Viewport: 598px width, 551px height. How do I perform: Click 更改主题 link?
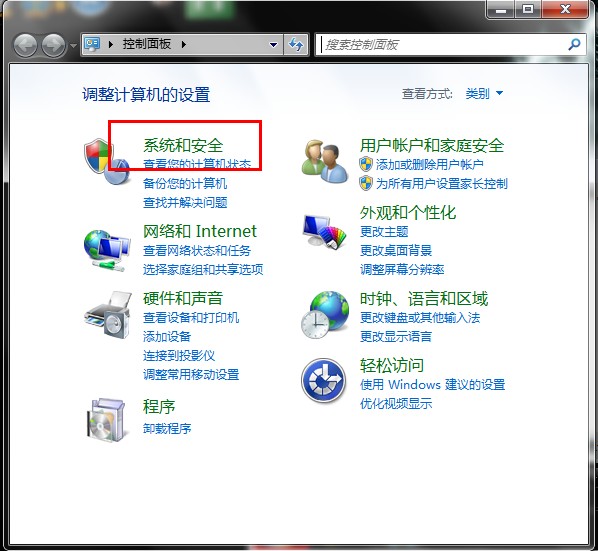[384, 231]
